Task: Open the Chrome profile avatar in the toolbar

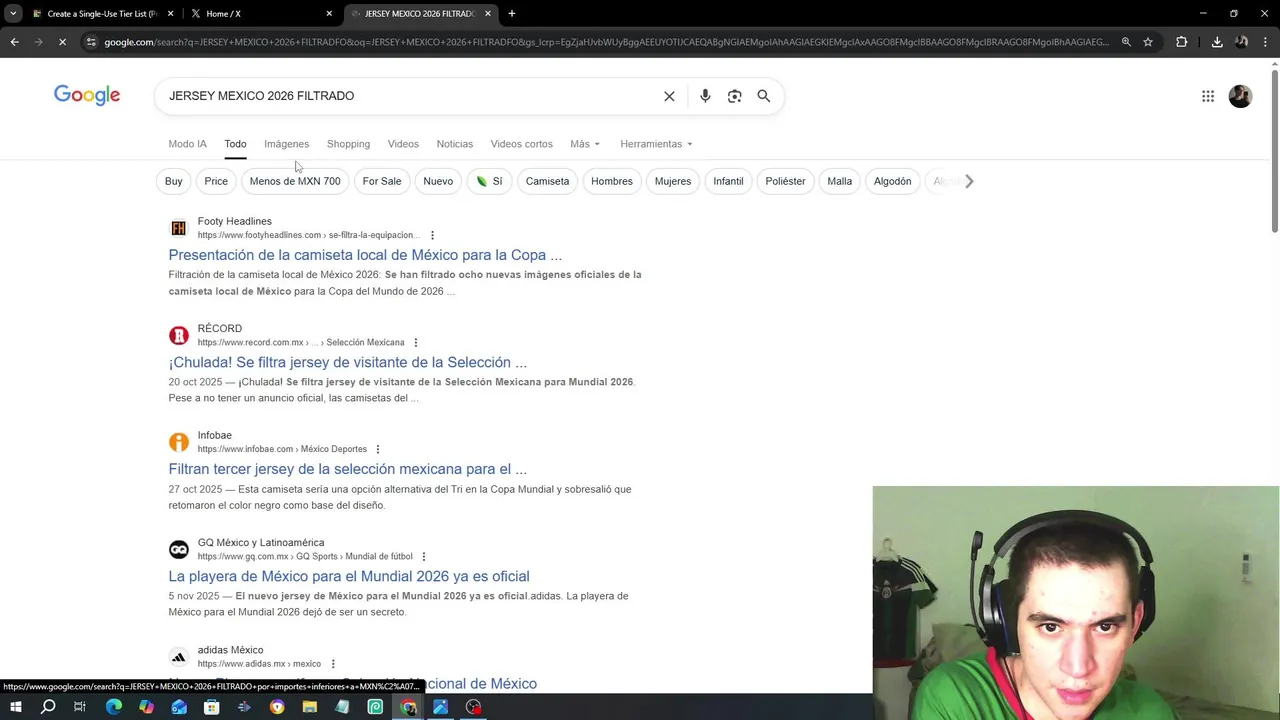Action: tap(1242, 42)
